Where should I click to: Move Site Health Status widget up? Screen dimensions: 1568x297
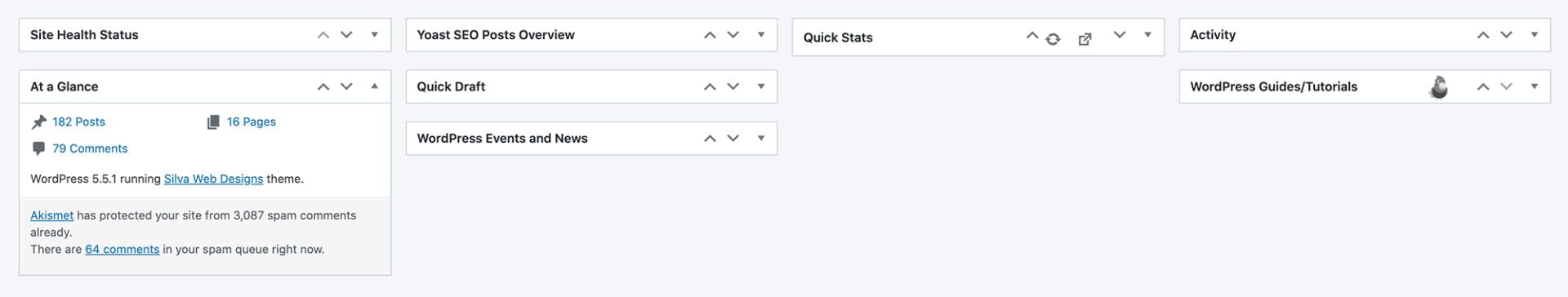click(x=323, y=35)
